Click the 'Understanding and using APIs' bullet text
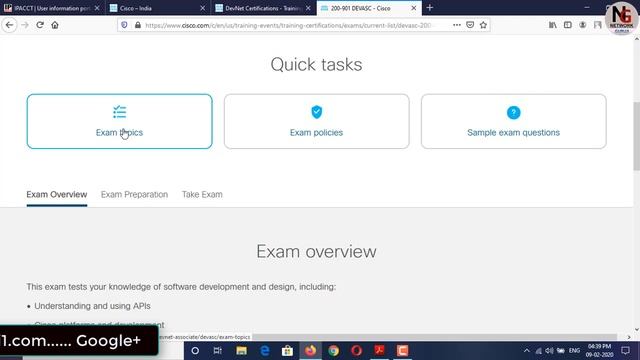Viewport: 640px width, 360px height. coord(92,306)
